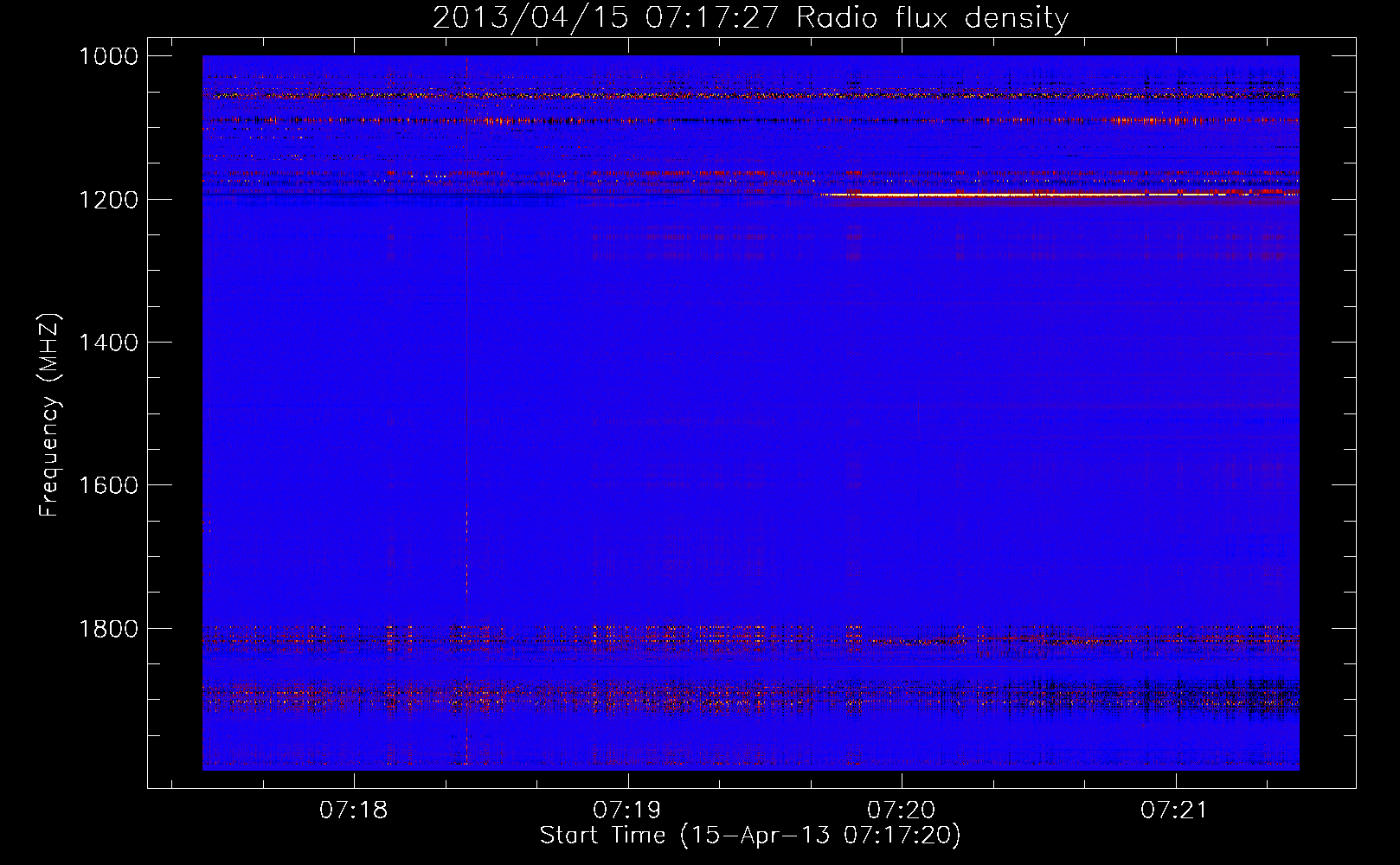Click the plot title 'Radio flux density'
The width and height of the screenshot is (1400, 865).
click(x=933, y=17)
